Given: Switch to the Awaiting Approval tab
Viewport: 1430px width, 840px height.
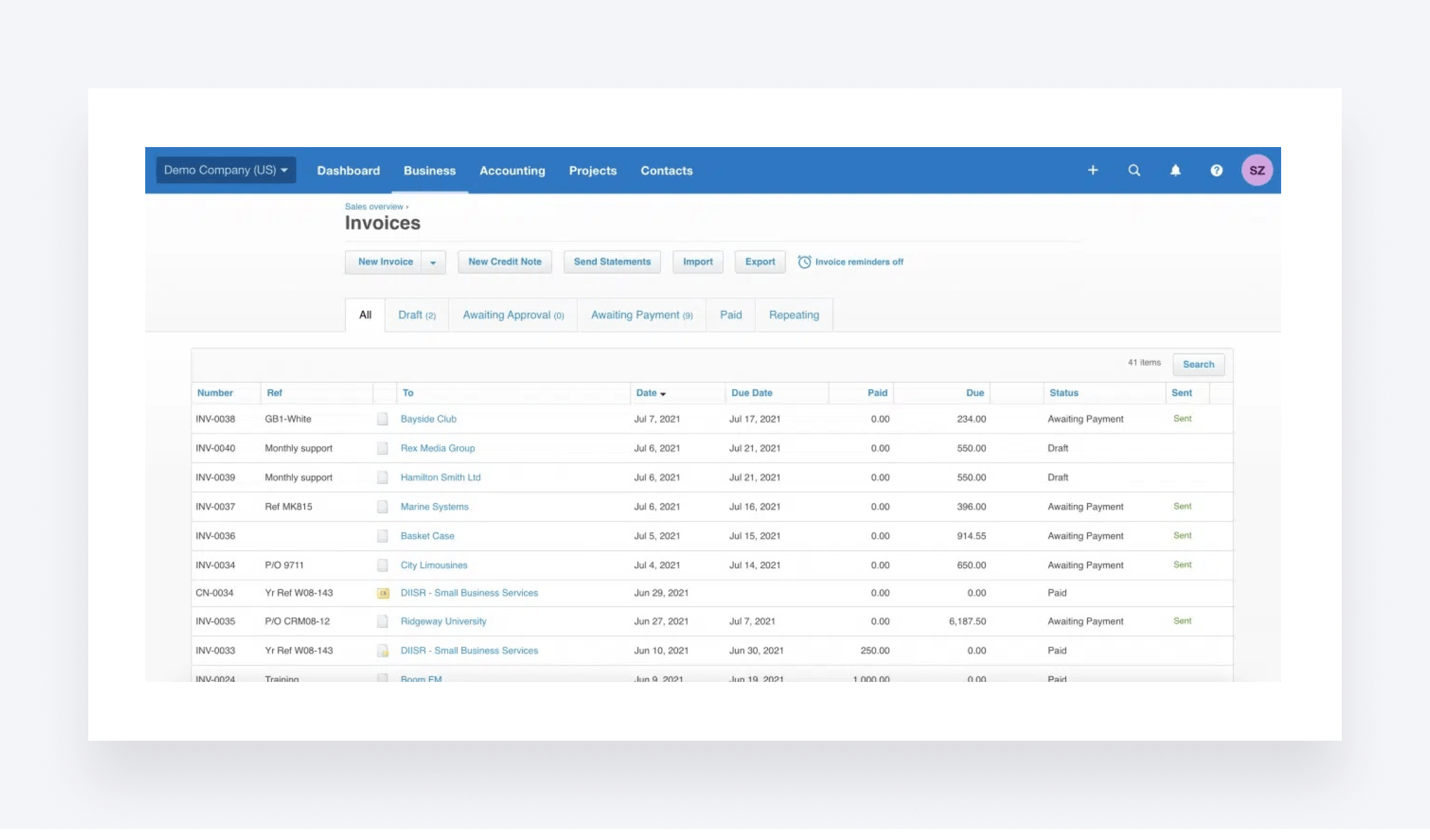Looking at the screenshot, I should coord(513,315).
